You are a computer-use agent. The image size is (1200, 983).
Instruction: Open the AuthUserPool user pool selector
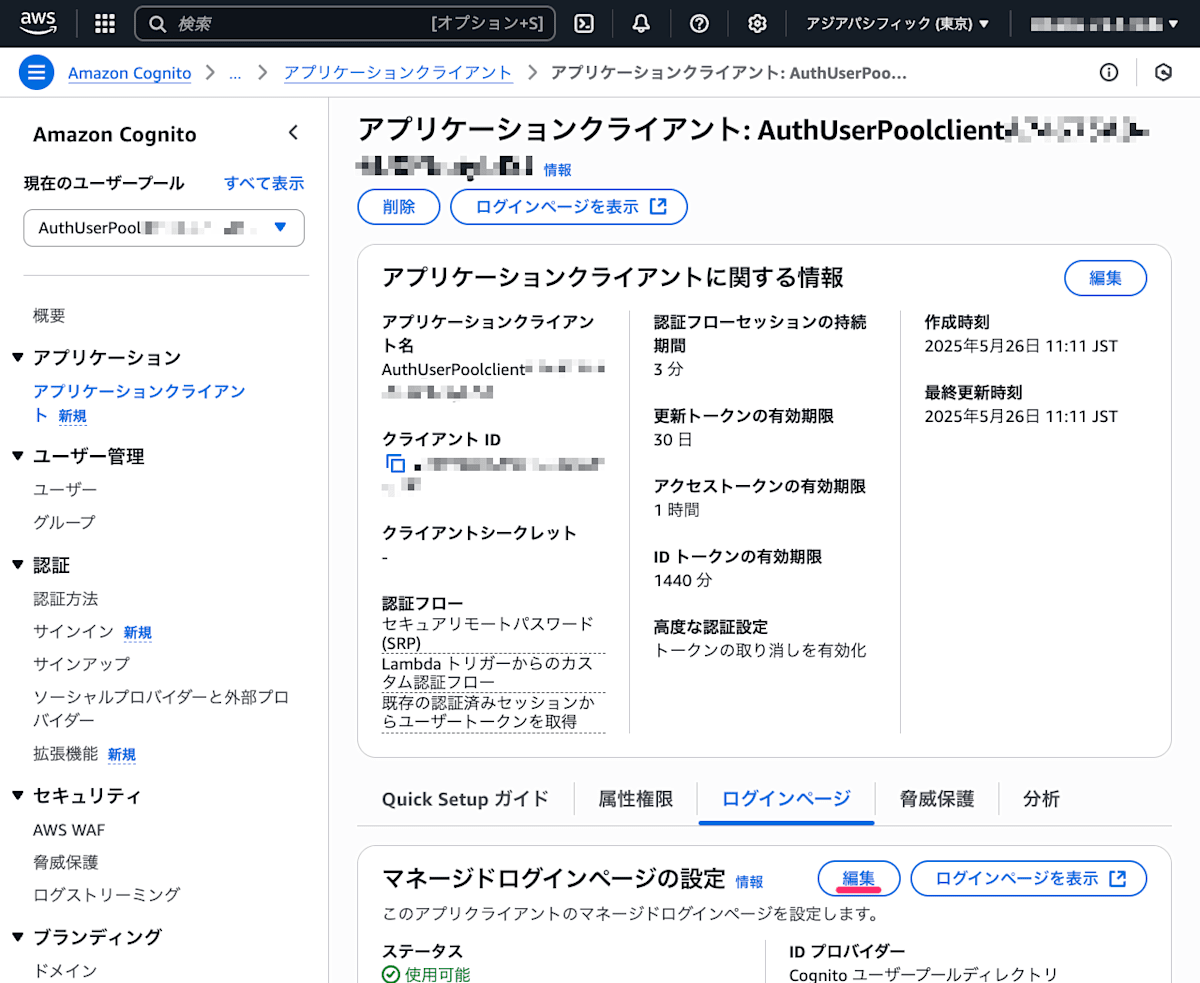pyautogui.click(x=164, y=228)
